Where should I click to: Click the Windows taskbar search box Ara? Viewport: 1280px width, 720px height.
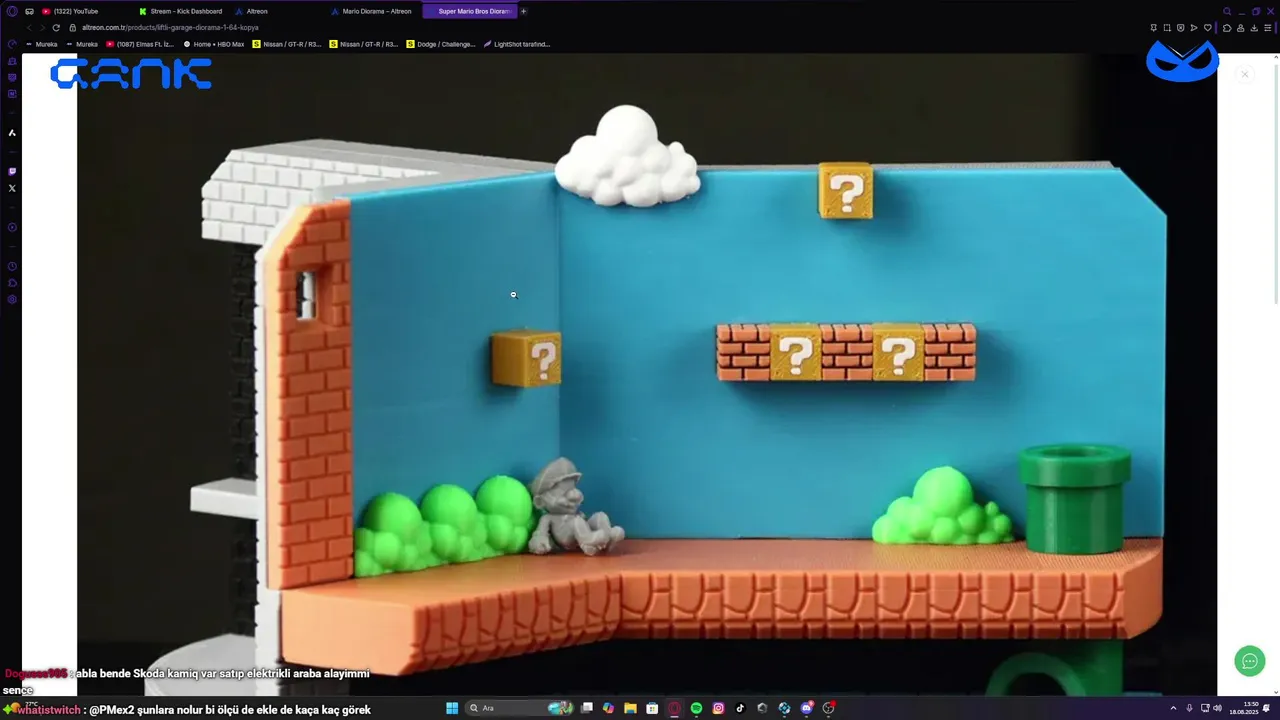point(519,708)
